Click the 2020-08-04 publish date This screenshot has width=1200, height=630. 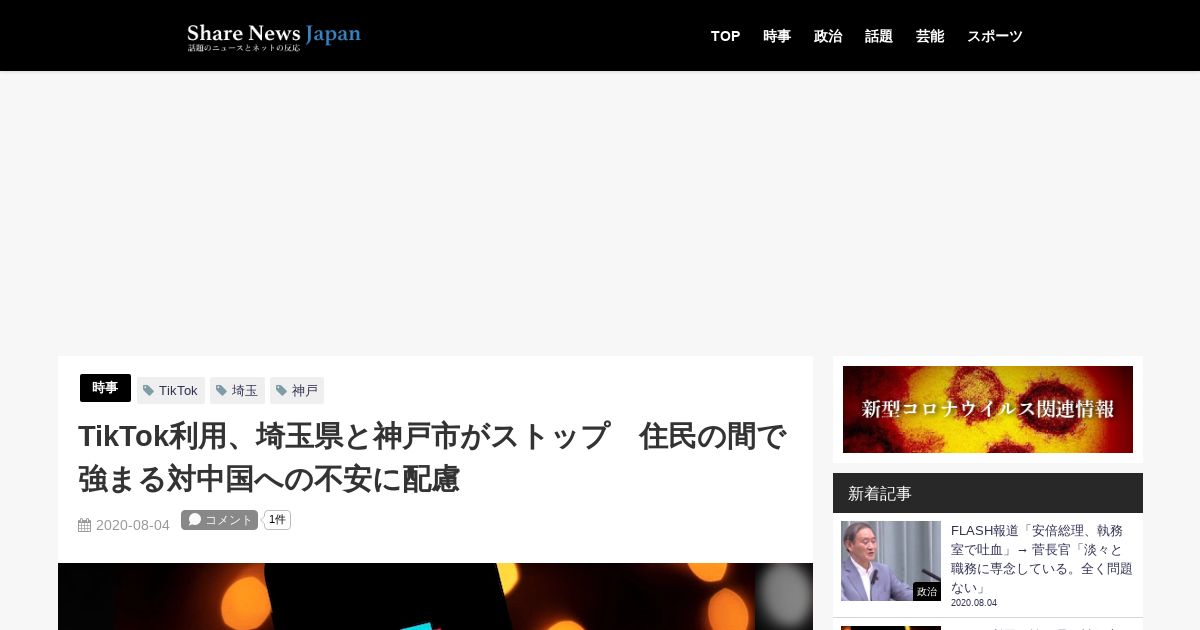click(x=133, y=525)
